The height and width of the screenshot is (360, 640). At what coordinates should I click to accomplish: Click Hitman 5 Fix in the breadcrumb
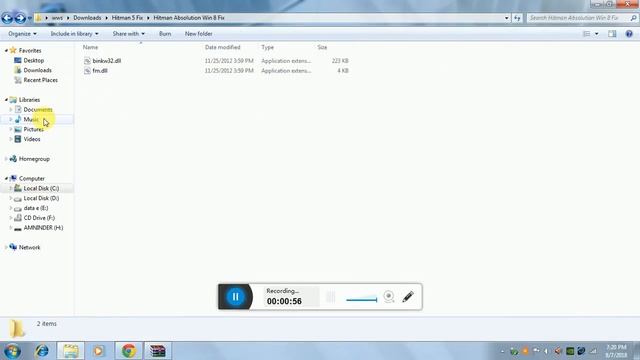(x=127, y=18)
